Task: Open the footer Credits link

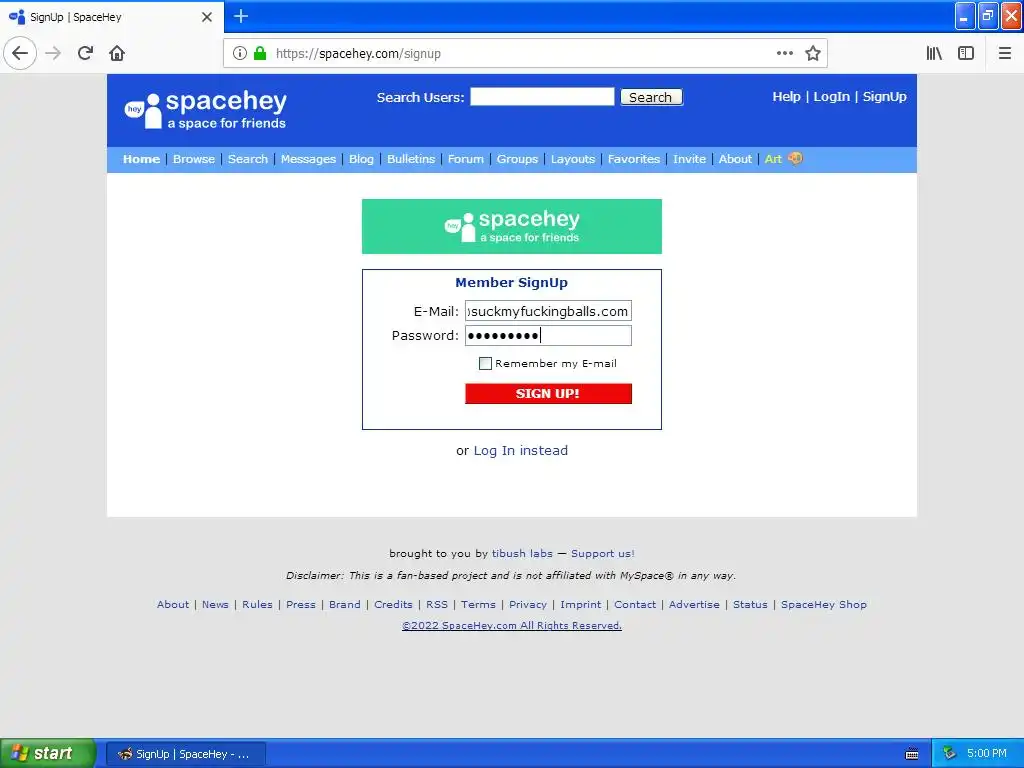Action: [x=393, y=605]
